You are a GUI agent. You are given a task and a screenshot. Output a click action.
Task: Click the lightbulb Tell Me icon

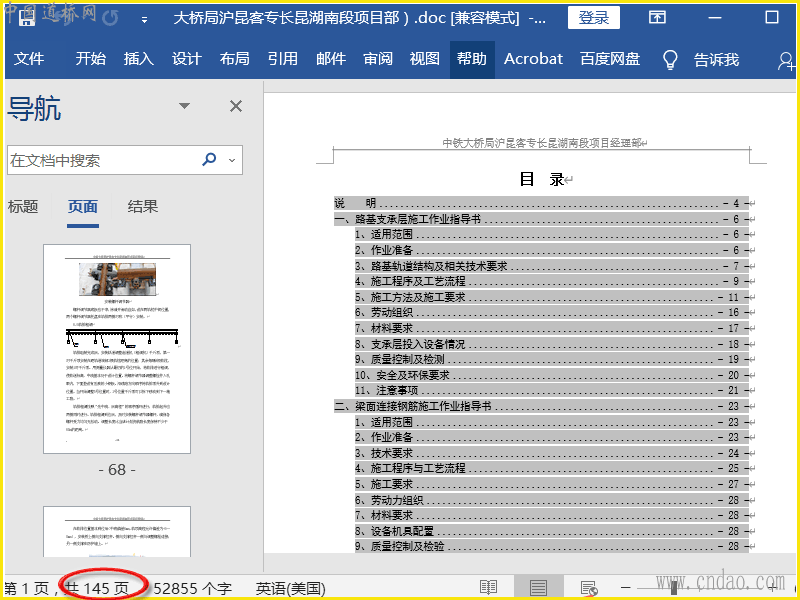[x=671, y=59]
